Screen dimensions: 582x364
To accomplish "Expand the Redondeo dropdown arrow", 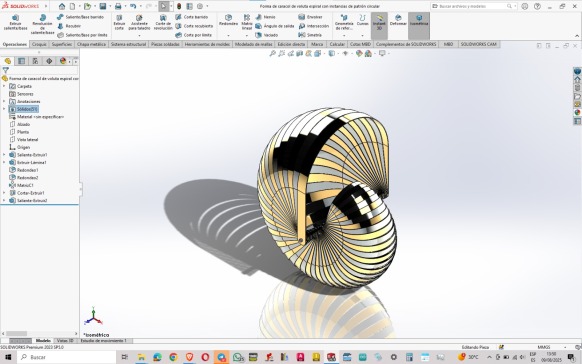I will click(x=228, y=36).
